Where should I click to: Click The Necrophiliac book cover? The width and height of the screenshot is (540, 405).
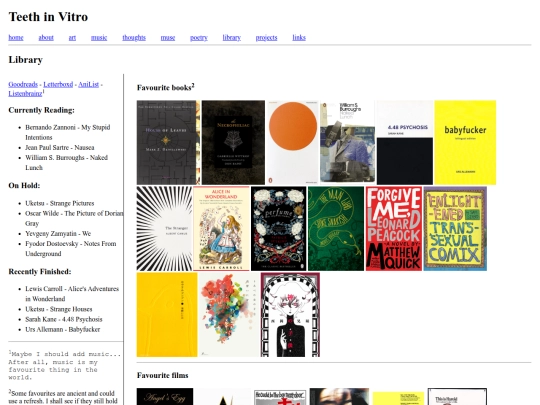tap(233, 142)
